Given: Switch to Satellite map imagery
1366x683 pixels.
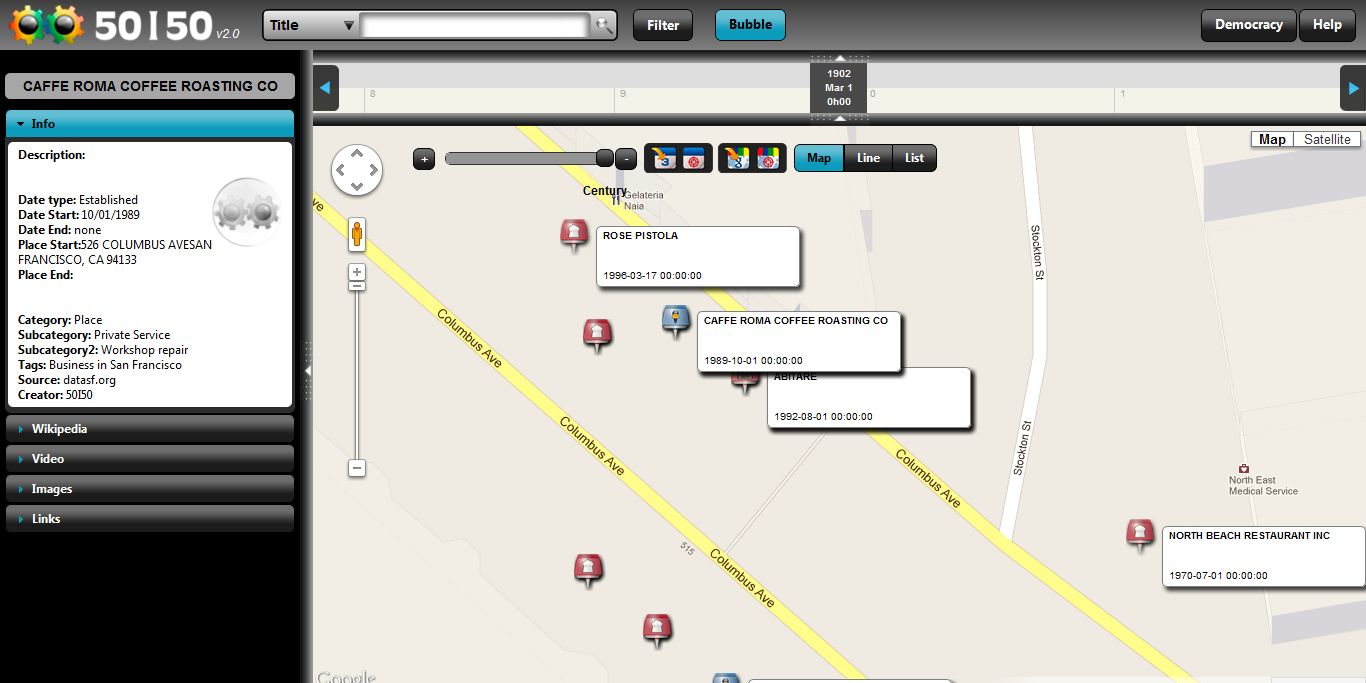Looking at the screenshot, I should click(x=1327, y=139).
